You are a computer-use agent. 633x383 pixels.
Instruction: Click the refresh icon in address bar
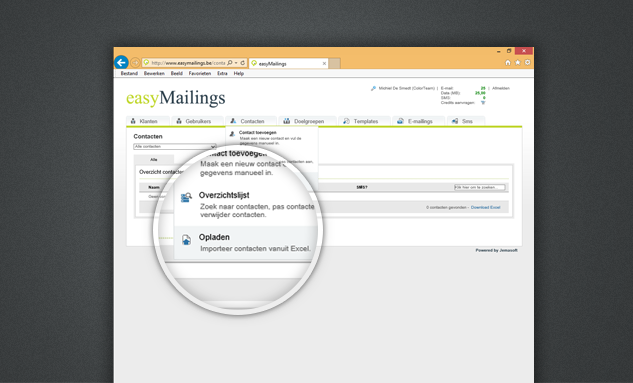click(243, 63)
